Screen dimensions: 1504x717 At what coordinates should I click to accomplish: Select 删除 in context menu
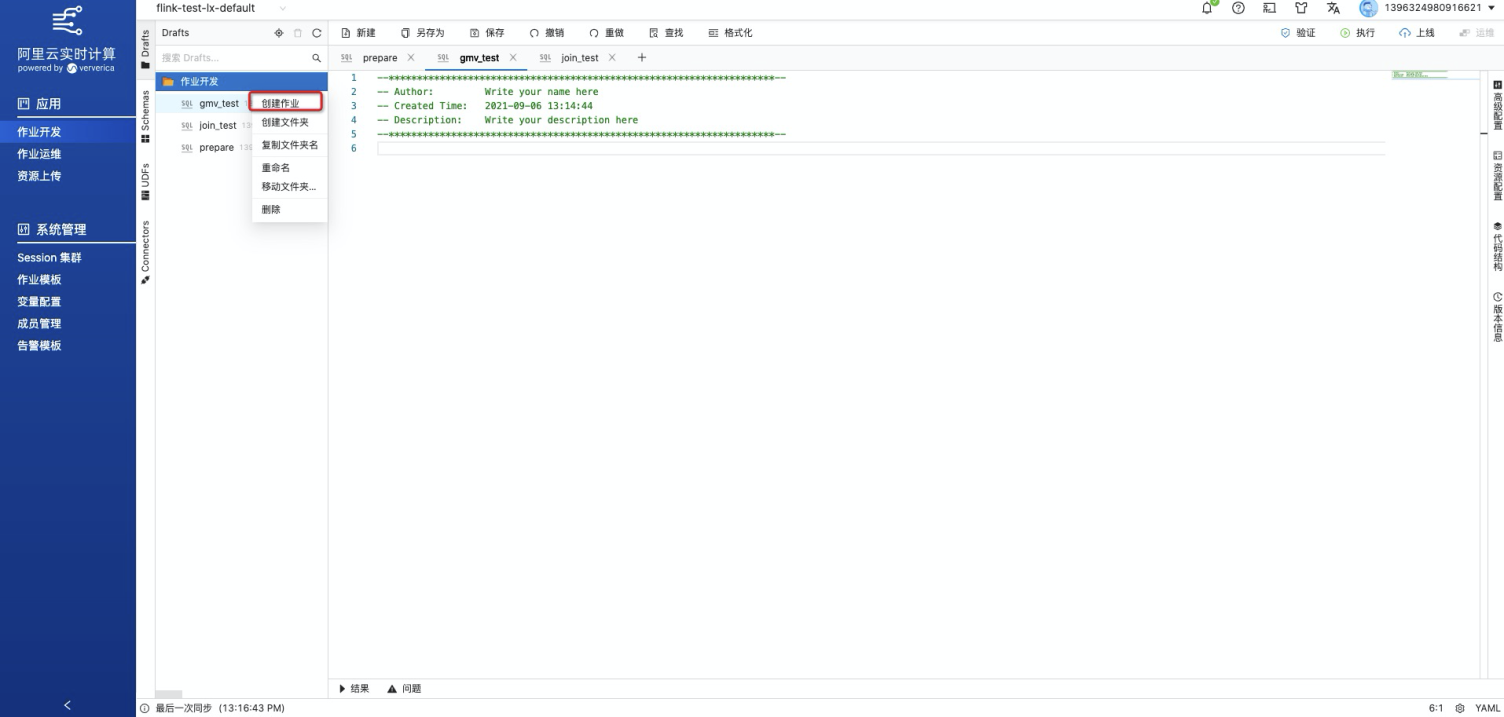(289, 210)
